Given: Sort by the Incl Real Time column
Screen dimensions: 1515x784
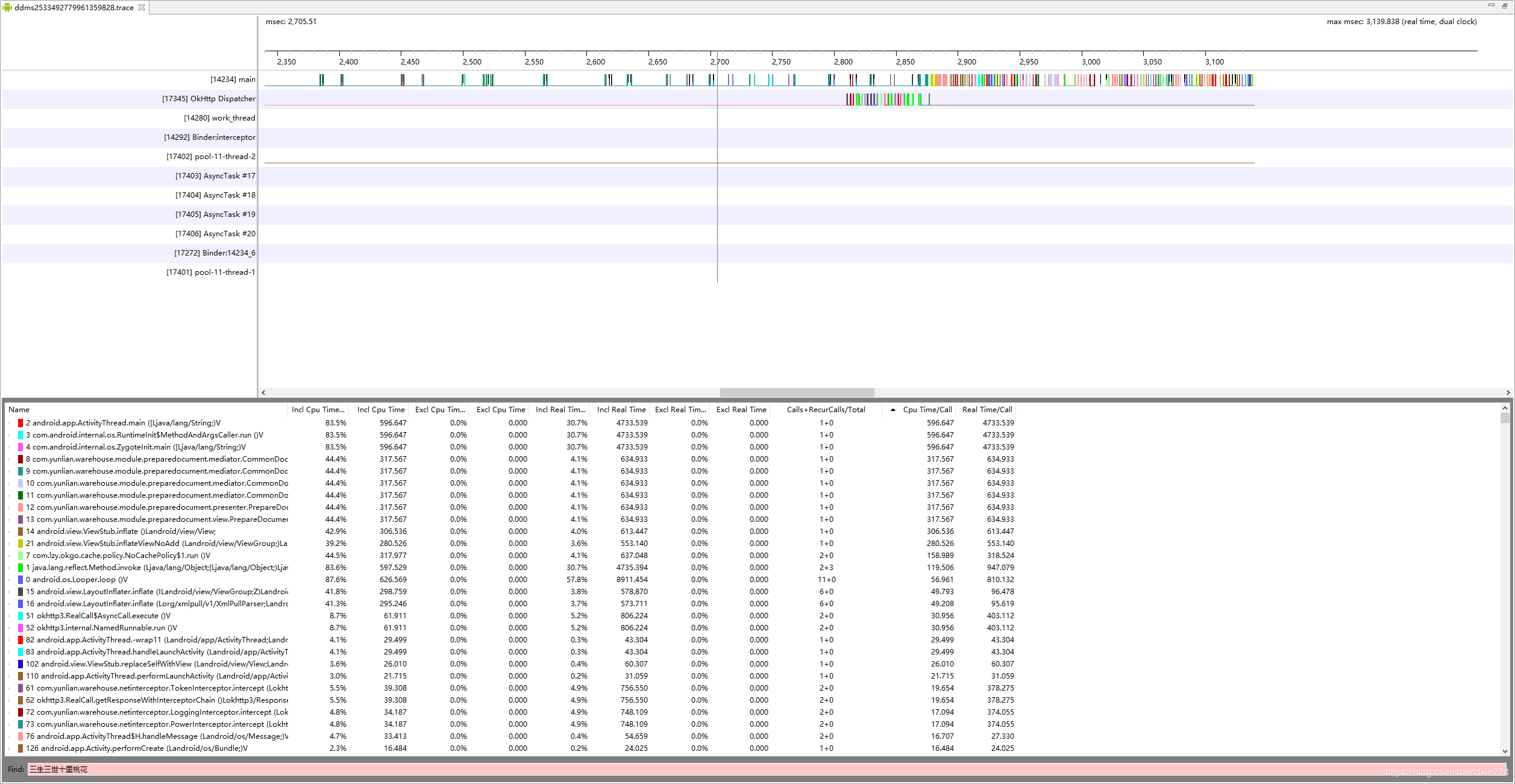Looking at the screenshot, I should [x=621, y=410].
